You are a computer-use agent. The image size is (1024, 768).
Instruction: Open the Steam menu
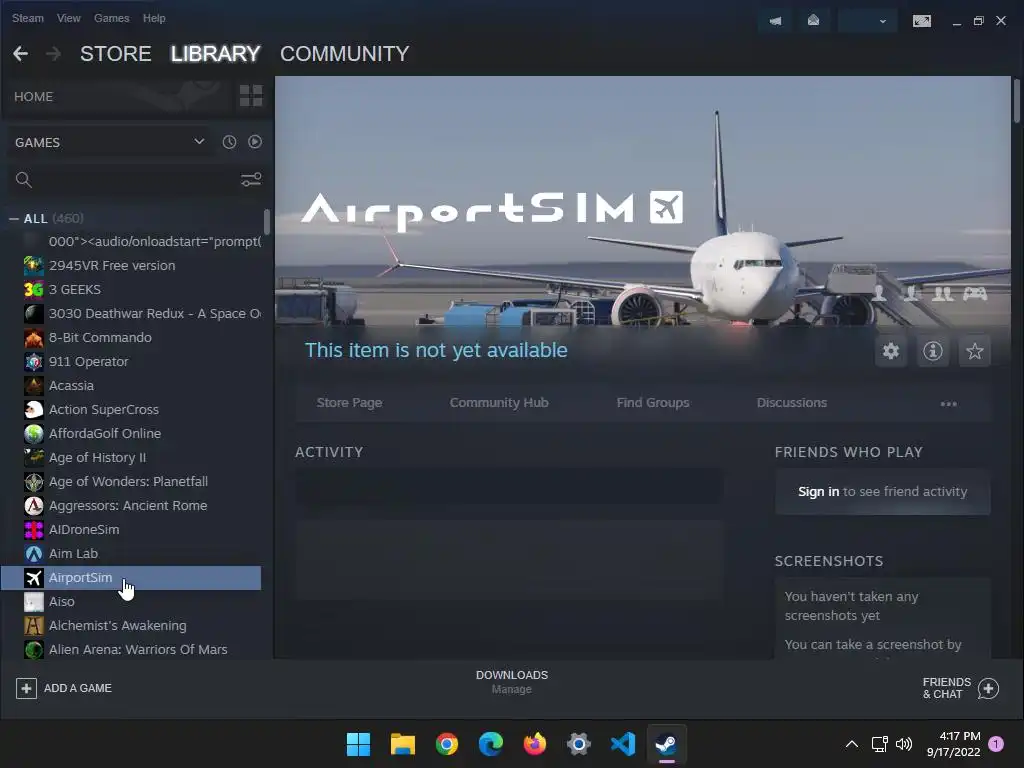[x=27, y=18]
